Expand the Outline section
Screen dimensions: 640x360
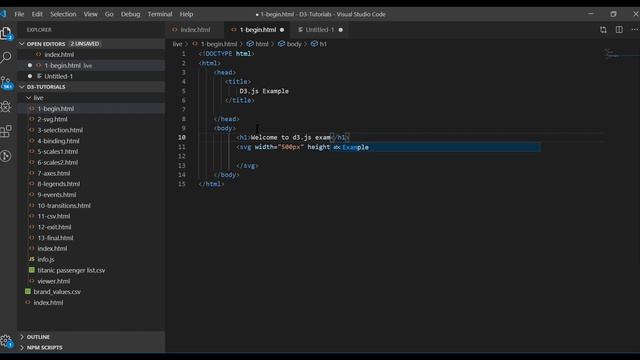(22, 337)
